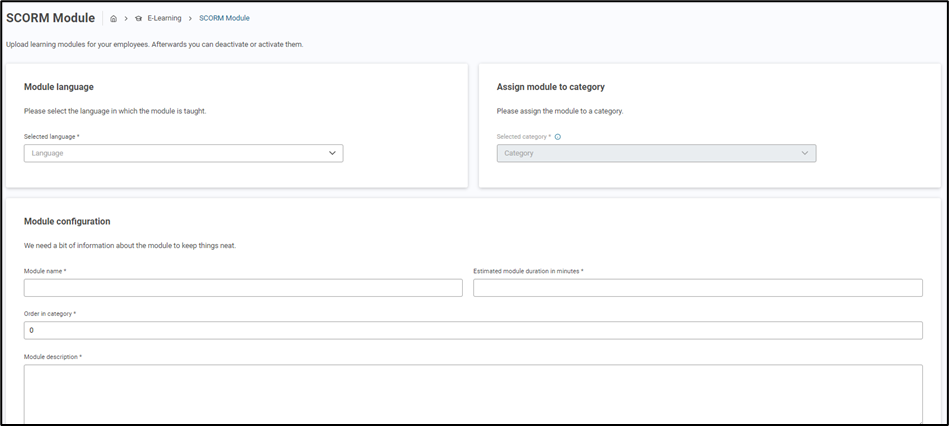Click the Module configuration section heading
The width and height of the screenshot is (949, 426).
pos(67,221)
